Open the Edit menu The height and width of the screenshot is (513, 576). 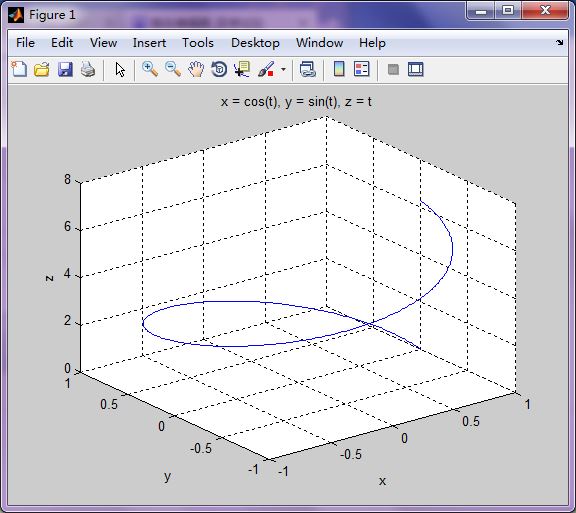(62, 43)
